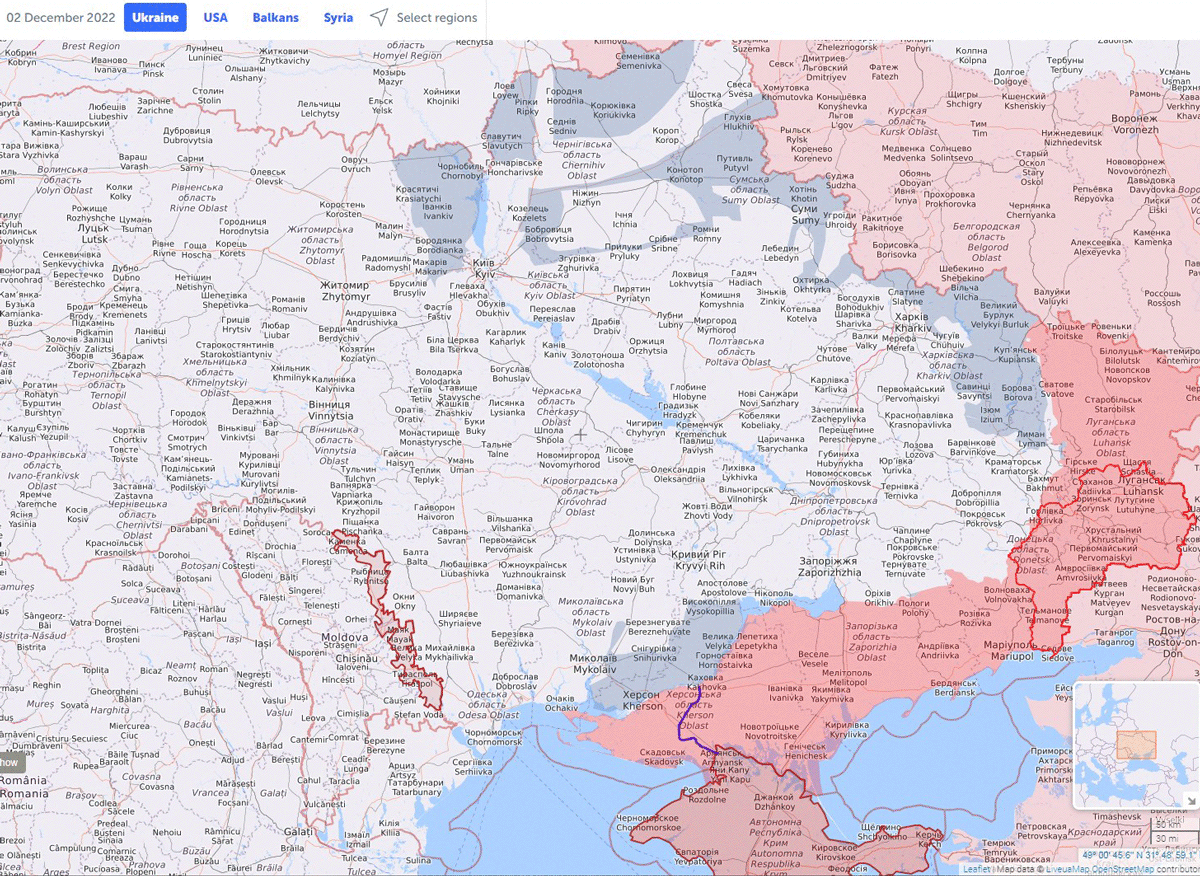Open the Balkans region tab
This screenshot has height=876, width=1200.
coord(275,18)
